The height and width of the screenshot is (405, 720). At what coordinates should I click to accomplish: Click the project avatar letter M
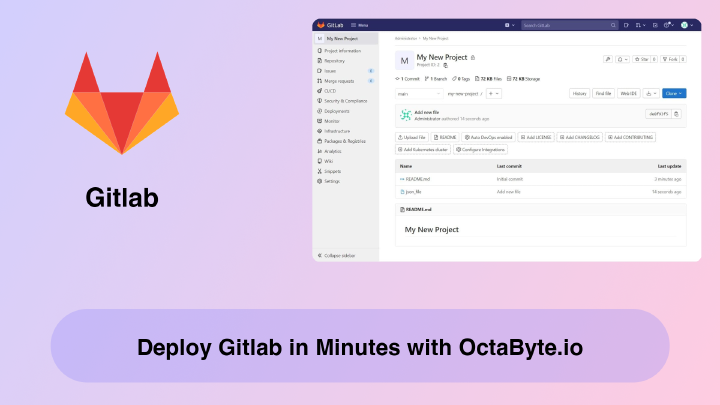point(405,61)
